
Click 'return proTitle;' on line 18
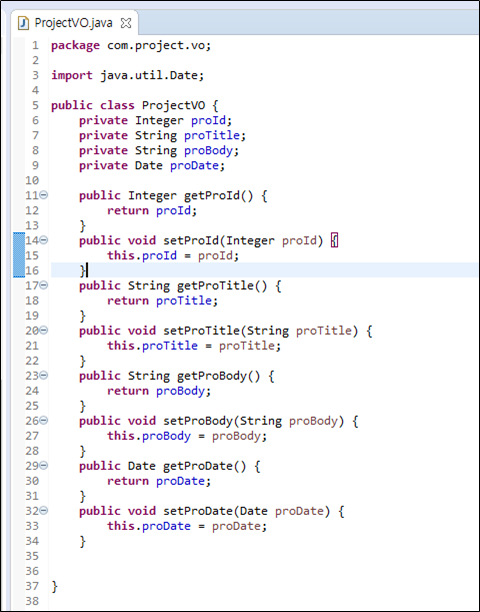pos(163,301)
